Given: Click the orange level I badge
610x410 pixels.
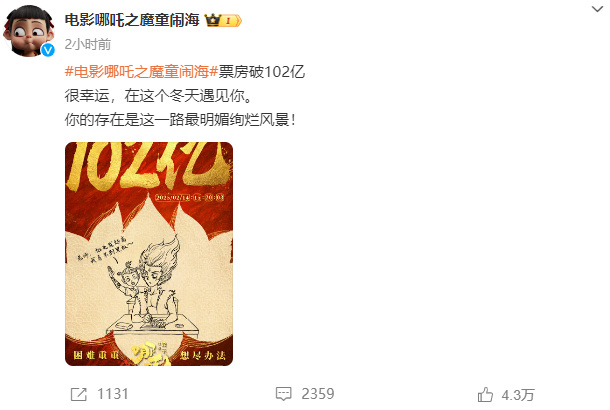Looking at the screenshot, I should 231,21.
